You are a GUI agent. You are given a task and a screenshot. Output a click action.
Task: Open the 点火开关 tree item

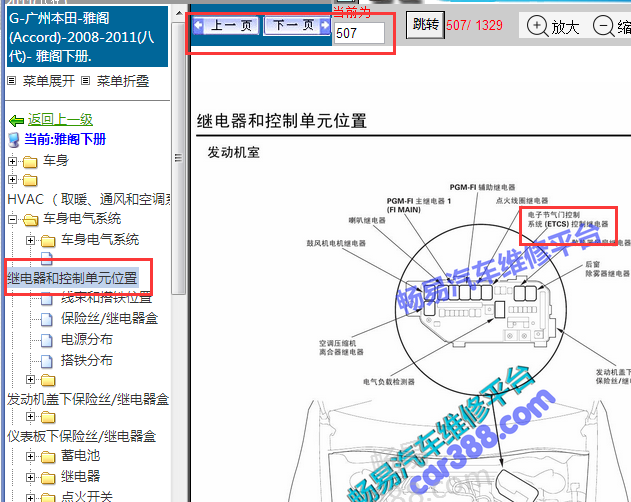point(87,496)
